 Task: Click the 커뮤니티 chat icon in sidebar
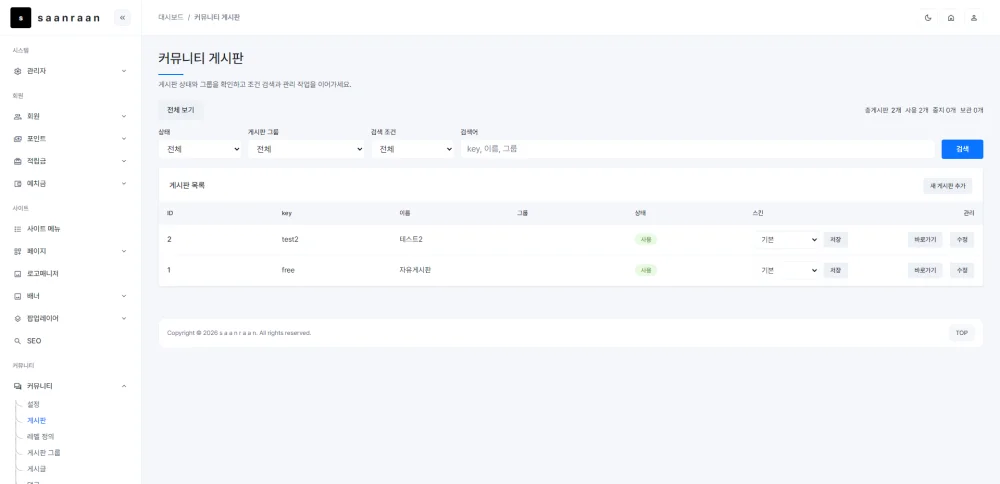coord(18,386)
